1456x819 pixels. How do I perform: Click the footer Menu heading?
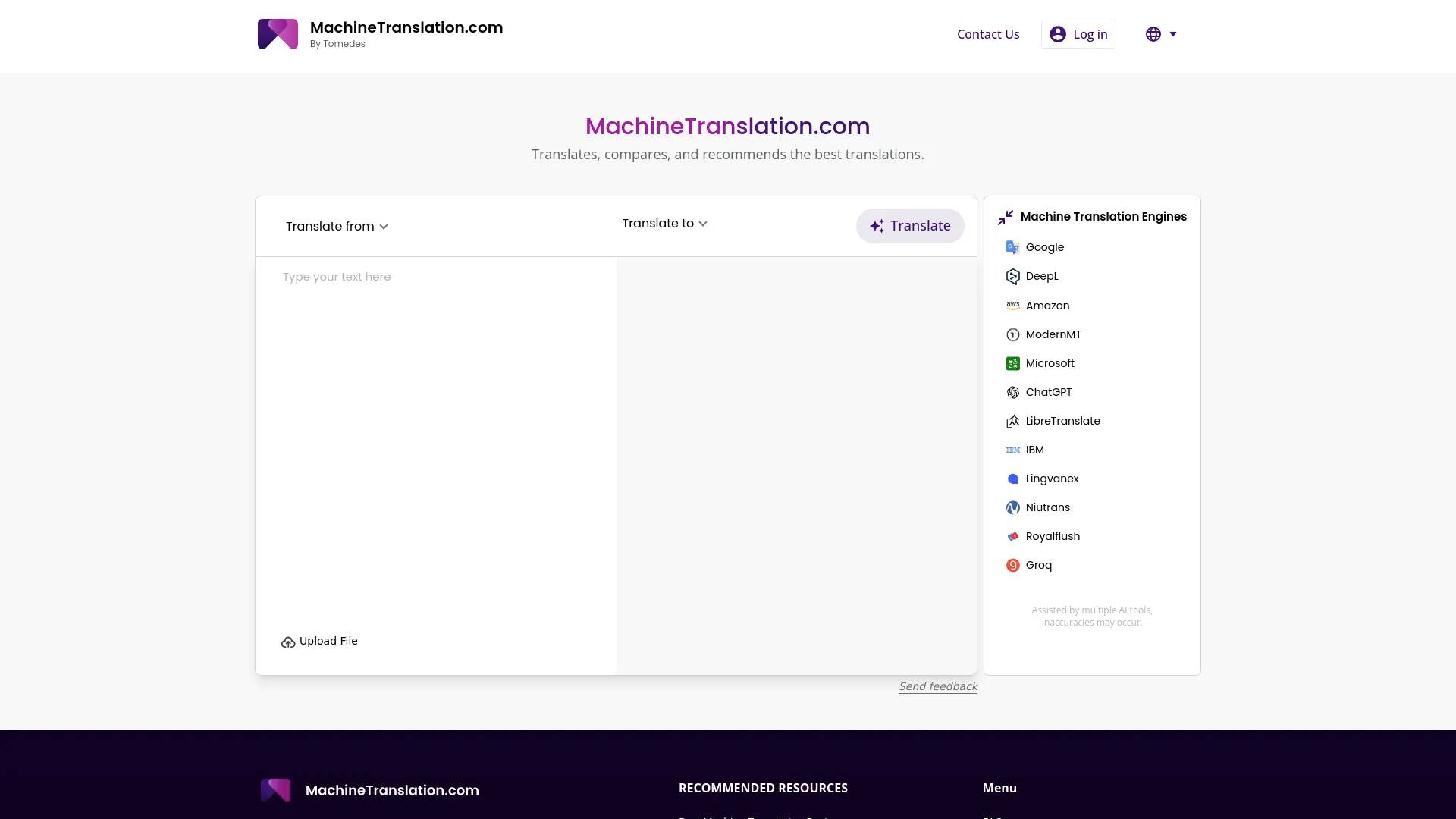(x=999, y=788)
